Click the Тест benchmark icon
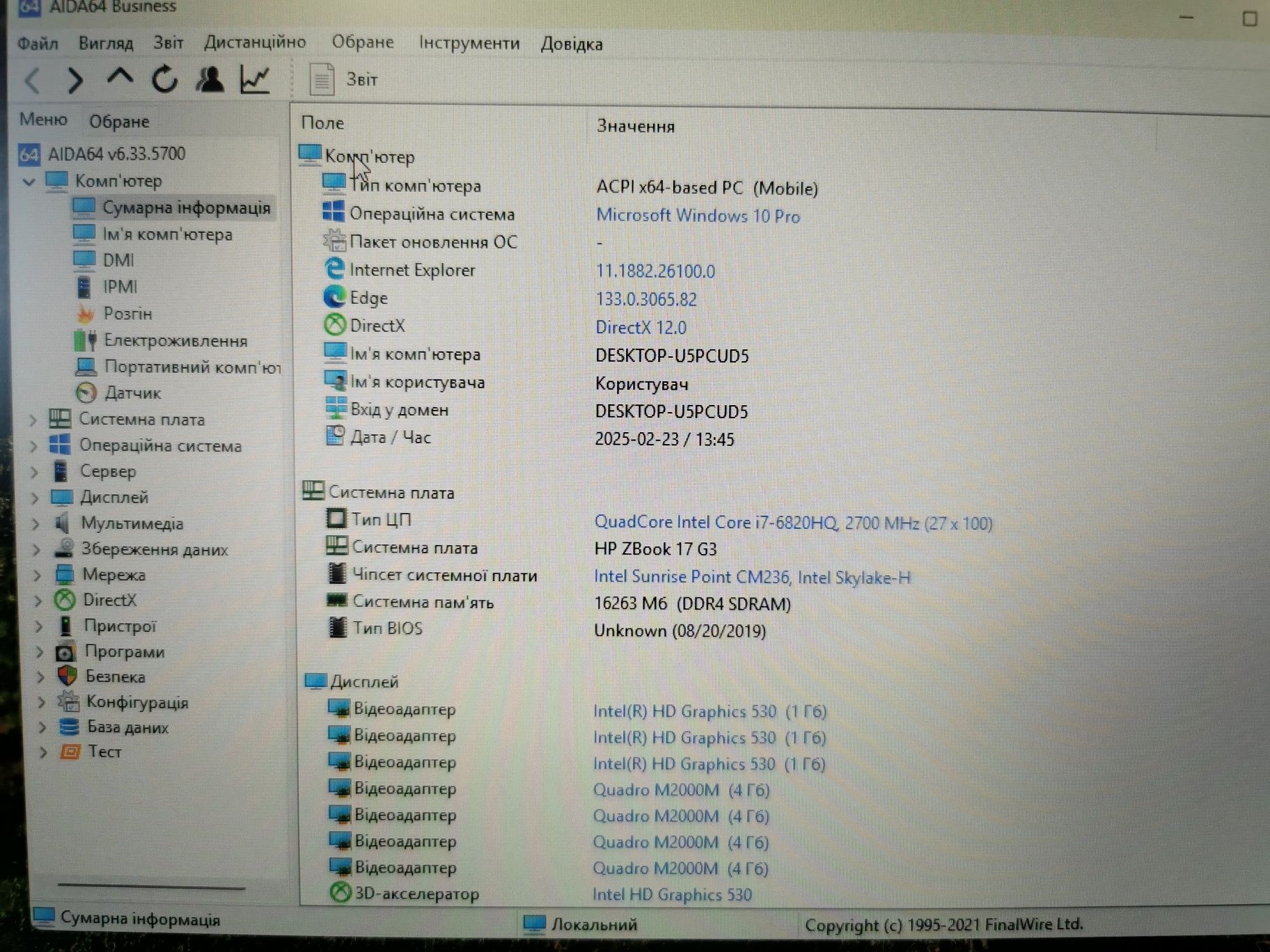Image resolution: width=1270 pixels, height=952 pixels. point(70,752)
